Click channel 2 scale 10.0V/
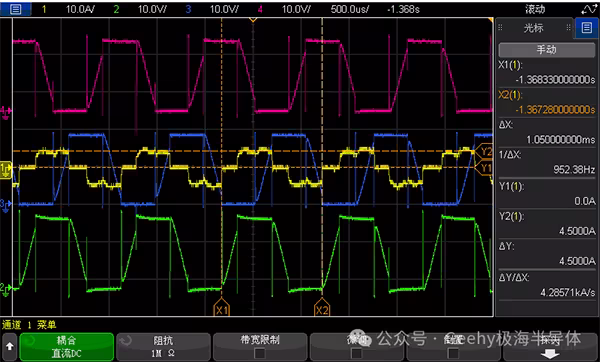Viewport: 600px width, 362px height. [x=152, y=9]
